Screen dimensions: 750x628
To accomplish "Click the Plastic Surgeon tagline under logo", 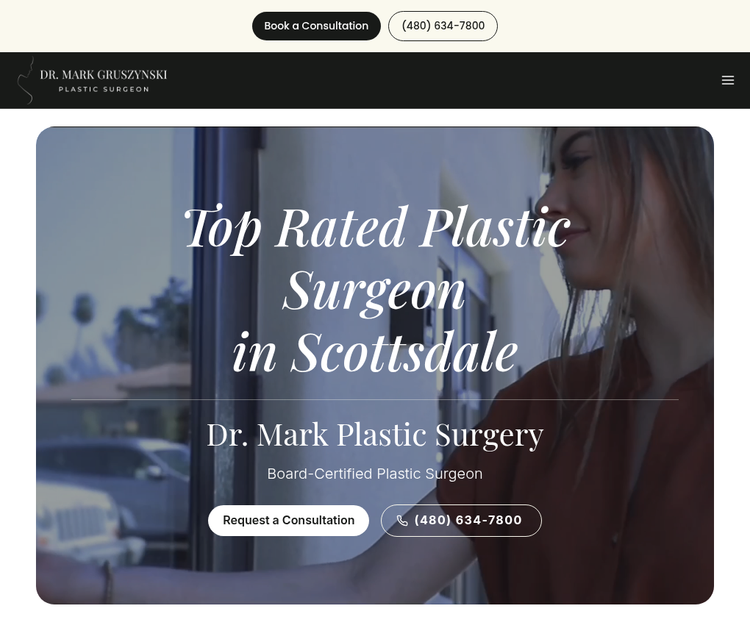I will [x=104, y=89].
